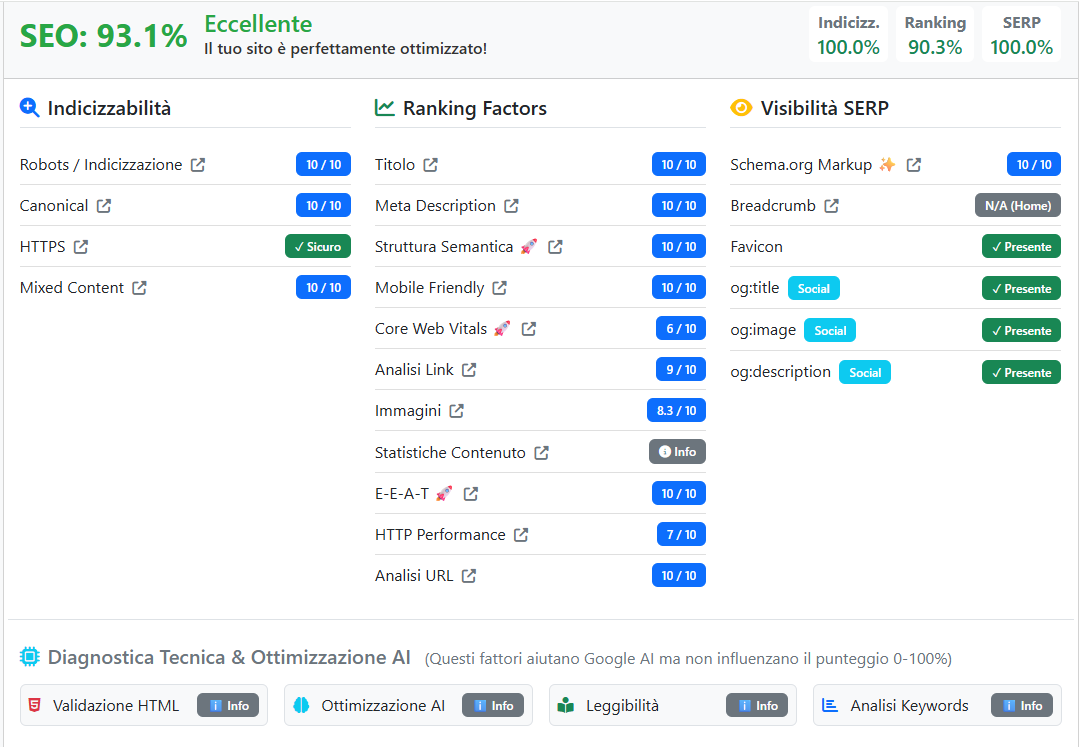
Task: Open external link icon next to Robots / Indicizzazione
Action: point(198,165)
